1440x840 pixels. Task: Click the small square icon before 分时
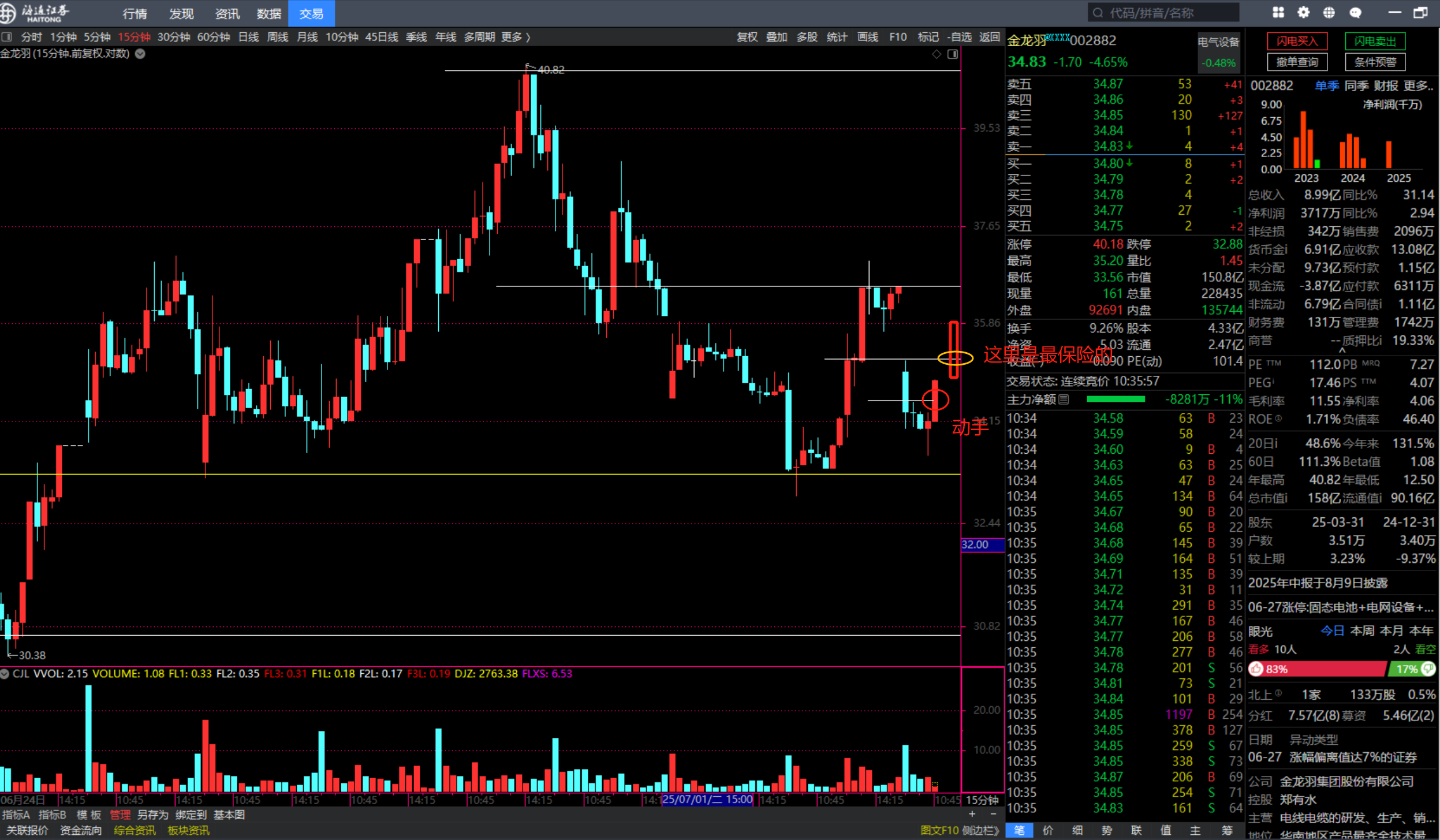(x=7, y=37)
